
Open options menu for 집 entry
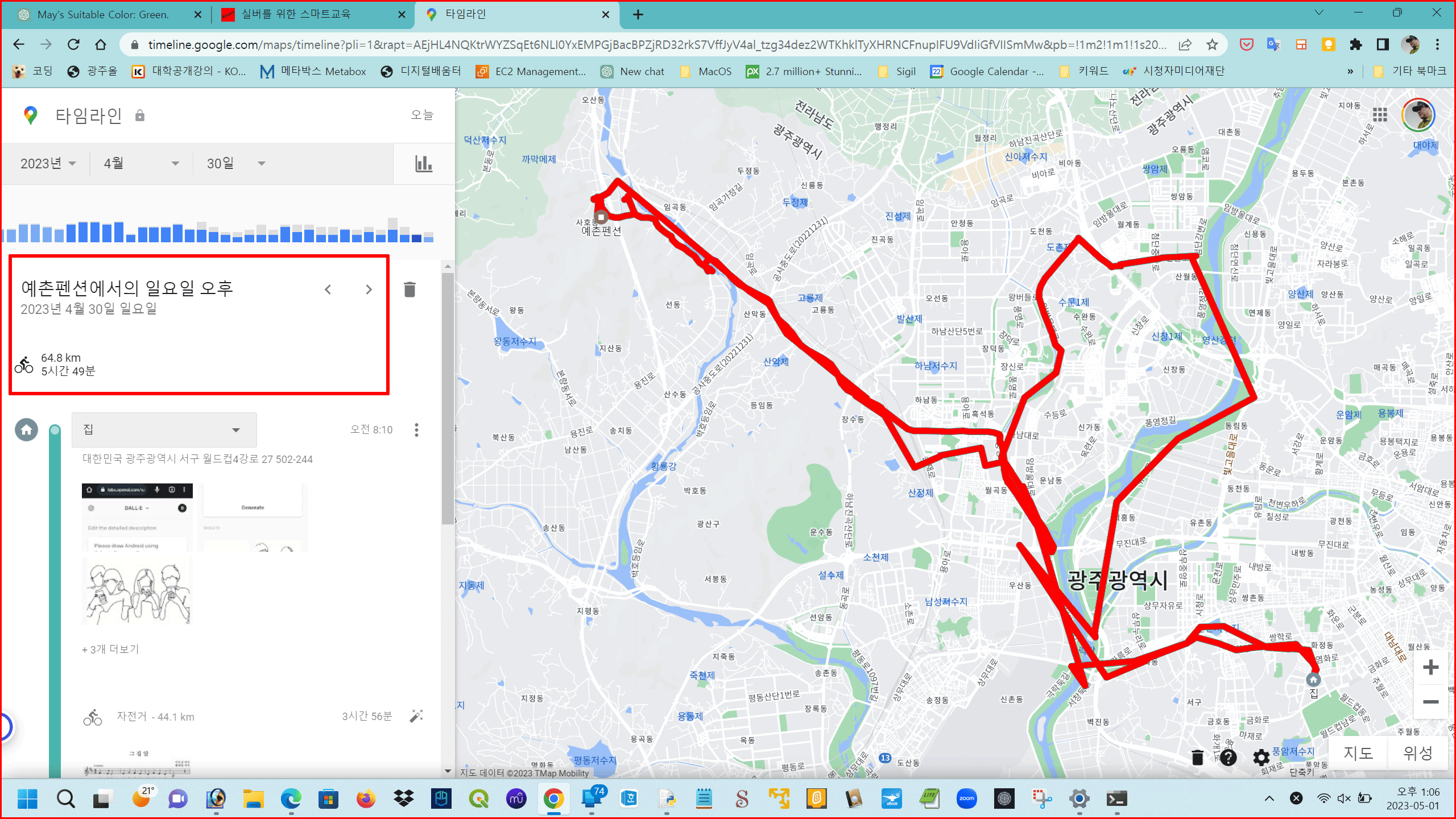pos(416,430)
